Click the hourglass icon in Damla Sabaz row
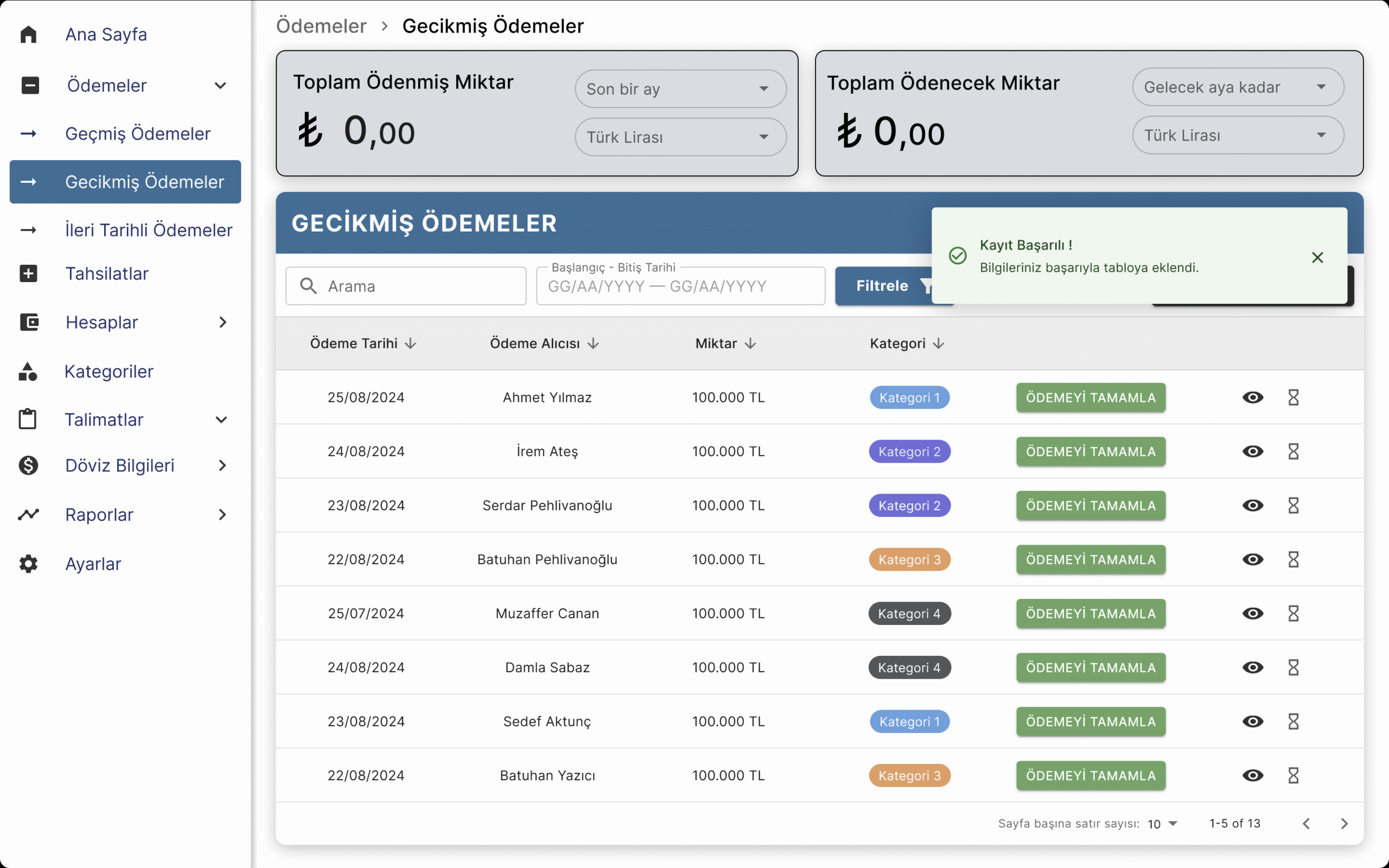Screen dimensions: 1389x868 [x=1292, y=667]
